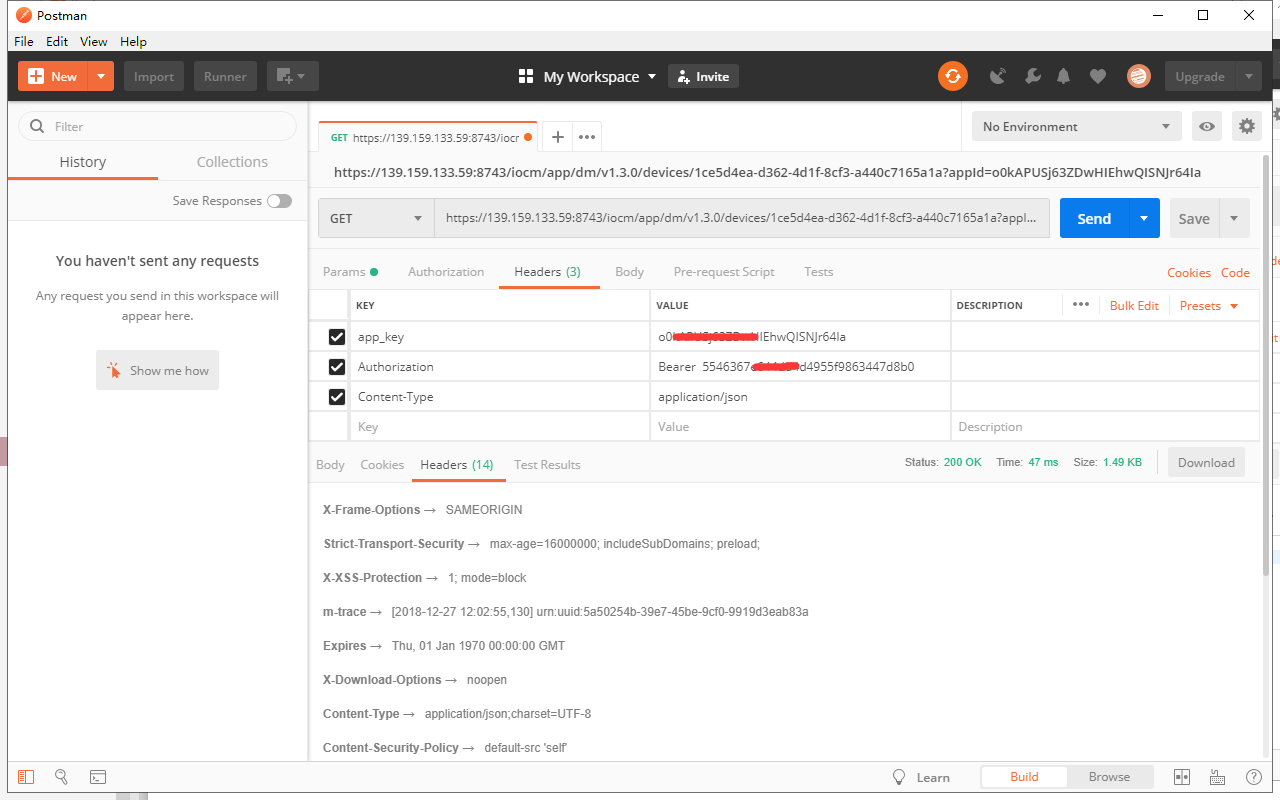Screen dimensions: 1280x800
Task: Click the light bulb Learn icon
Action: (x=898, y=777)
